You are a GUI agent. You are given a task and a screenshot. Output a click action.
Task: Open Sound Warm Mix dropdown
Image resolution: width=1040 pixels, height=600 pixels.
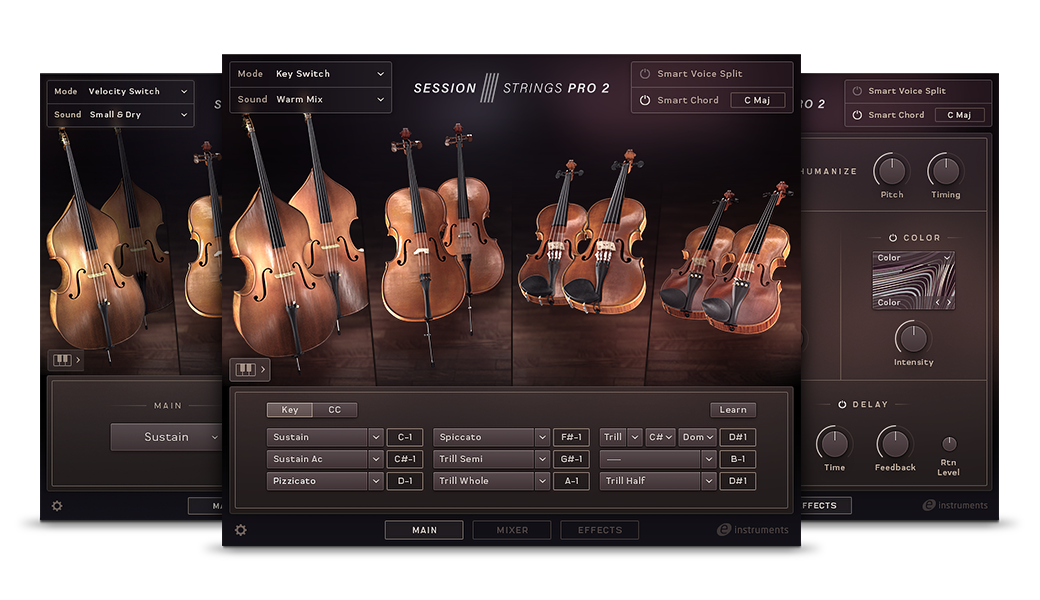coord(310,99)
